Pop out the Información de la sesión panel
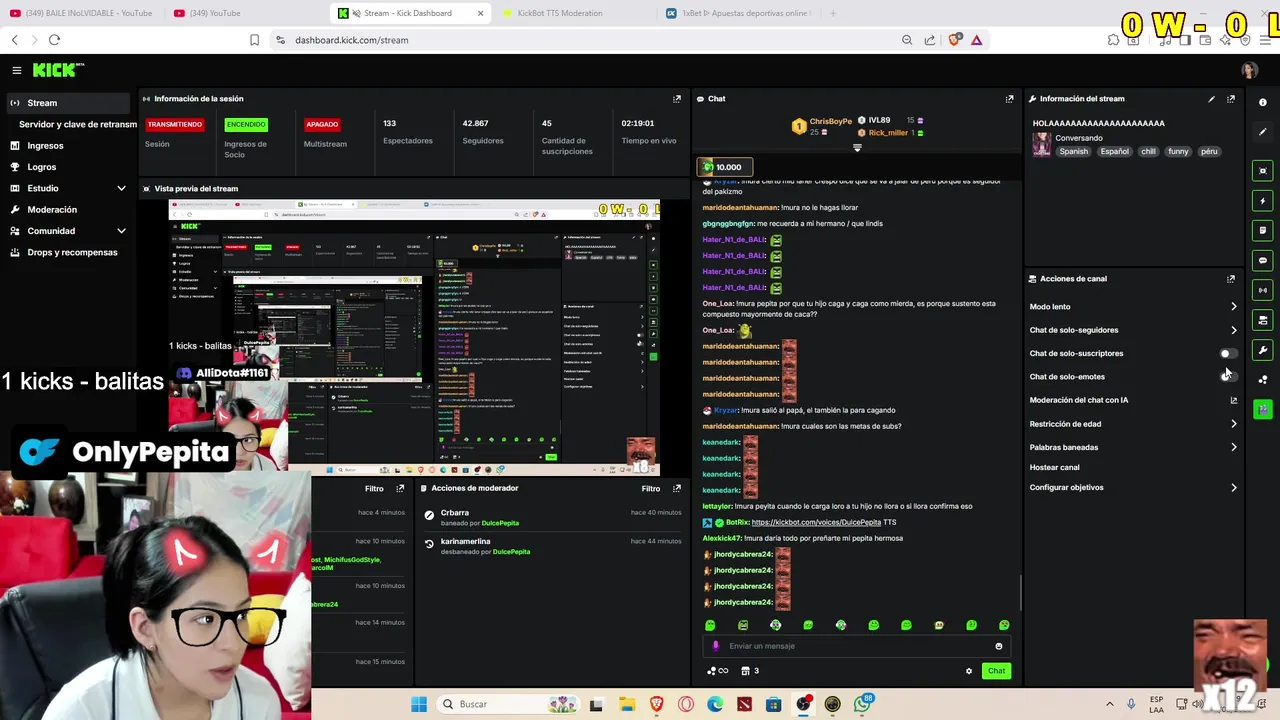 point(677,99)
